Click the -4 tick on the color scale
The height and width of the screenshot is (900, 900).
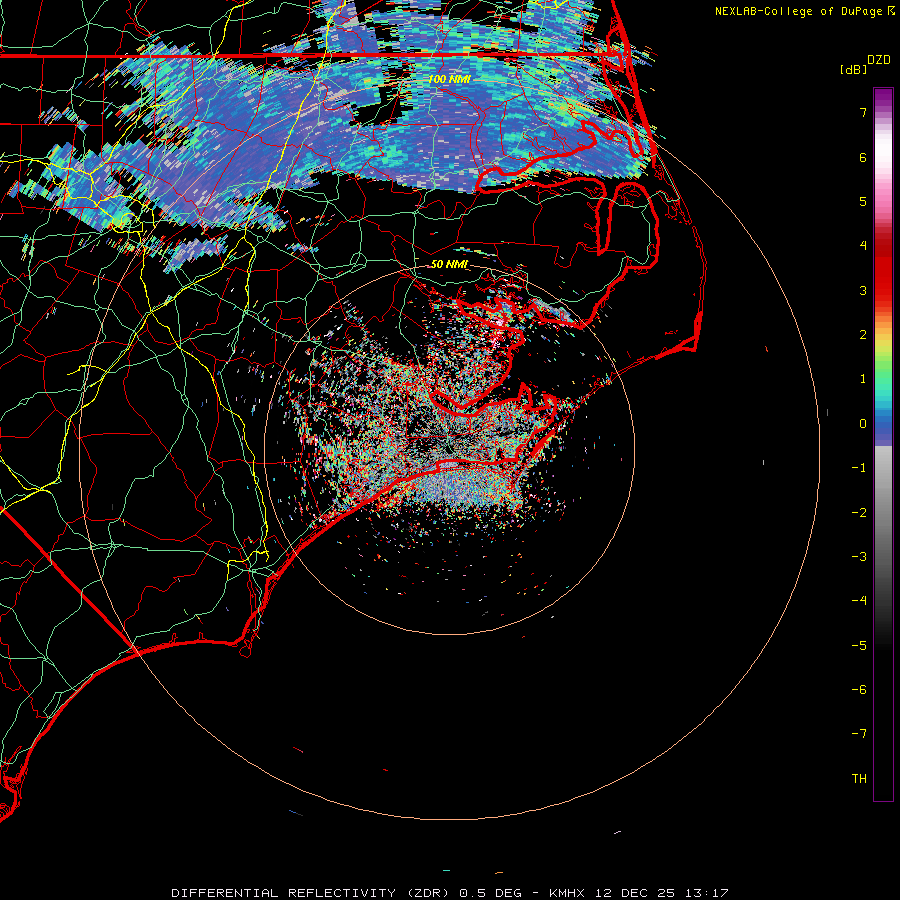(859, 601)
